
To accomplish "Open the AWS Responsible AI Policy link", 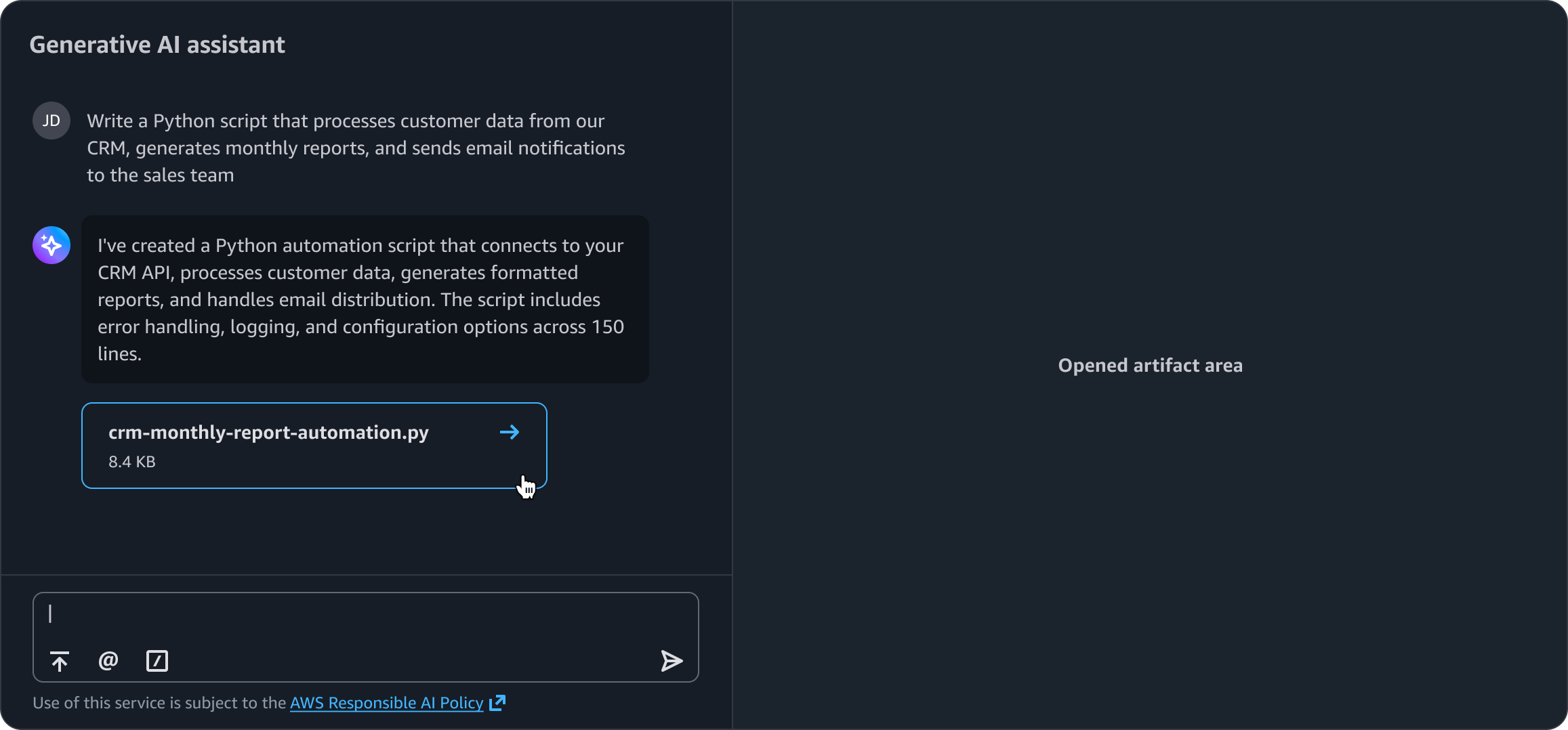I will (386, 703).
